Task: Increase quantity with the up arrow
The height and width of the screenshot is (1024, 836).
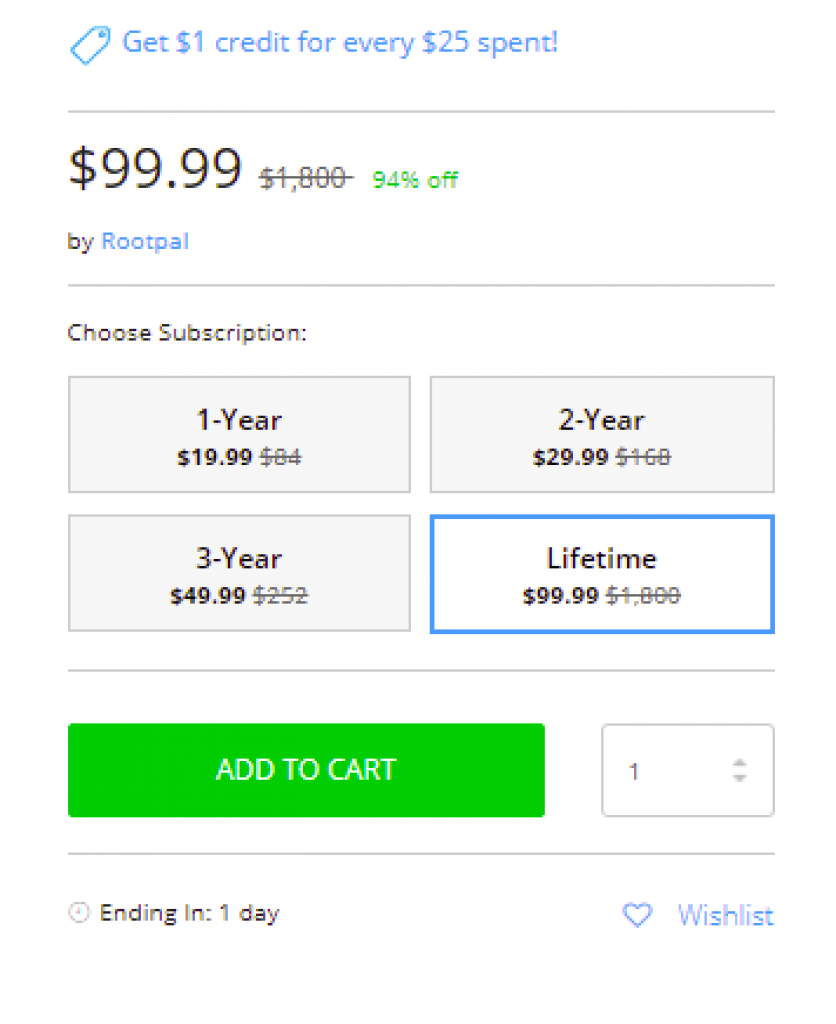Action: pyautogui.click(x=739, y=763)
